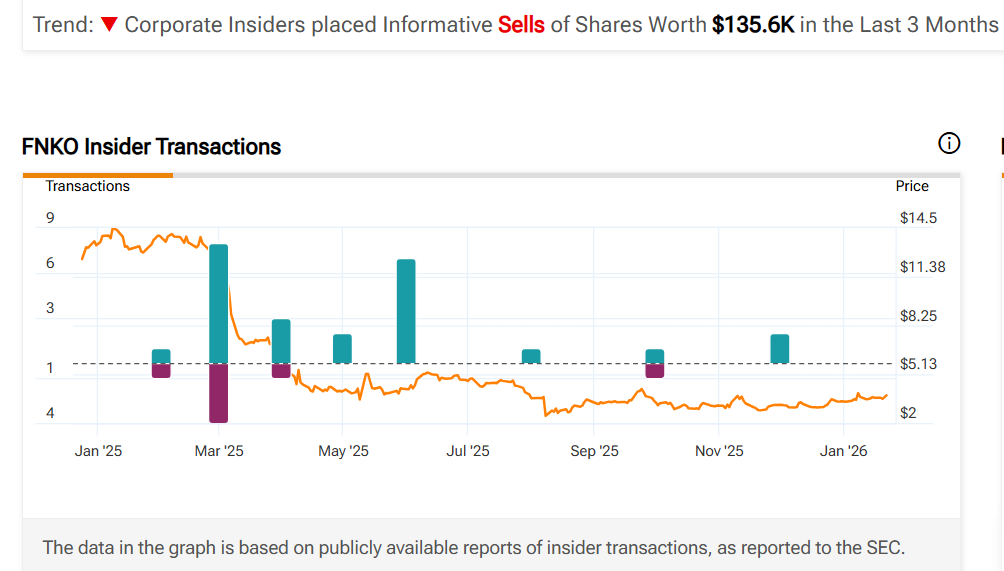Click the teal buy bar for December '25
1004x571 pixels.
780,349
